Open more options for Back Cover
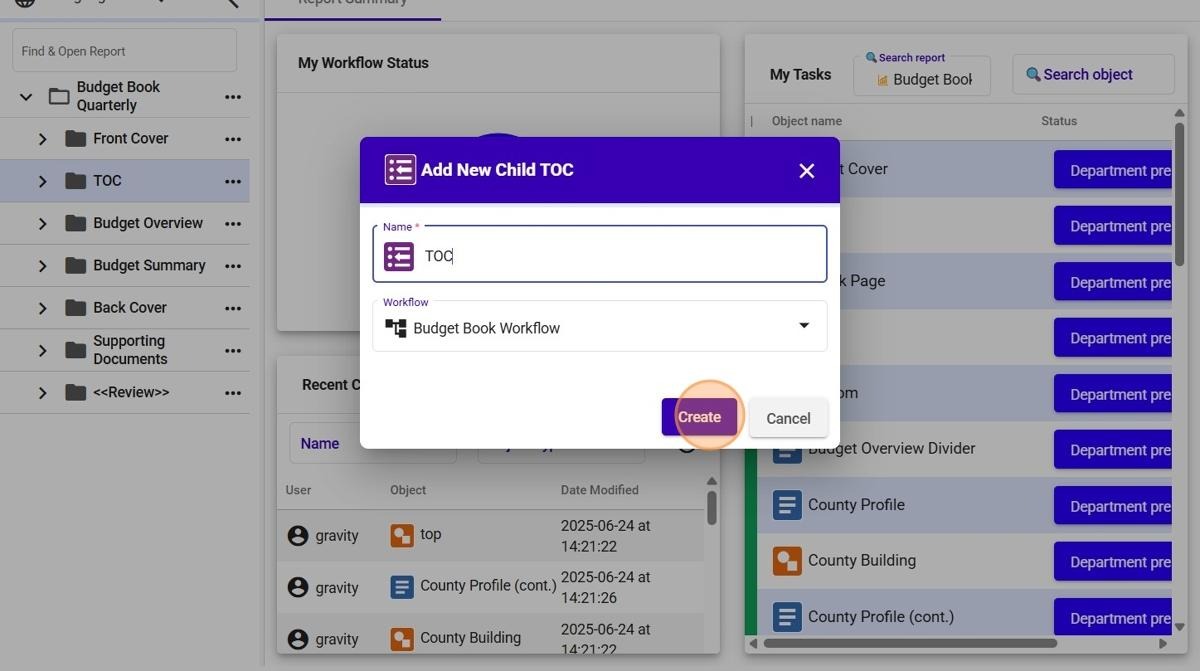 coord(233,308)
